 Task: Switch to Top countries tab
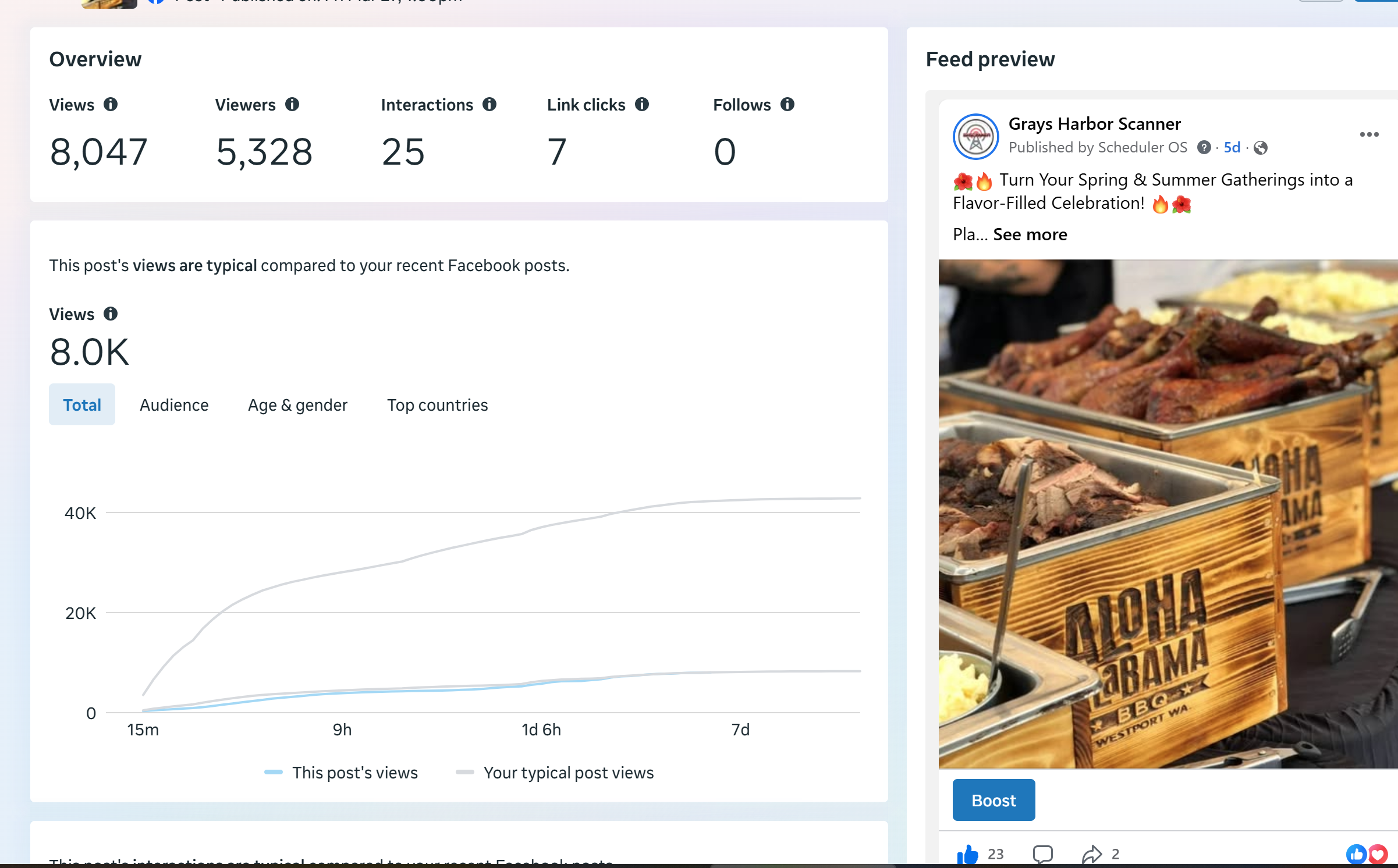pyautogui.click(x=437, y=405)
